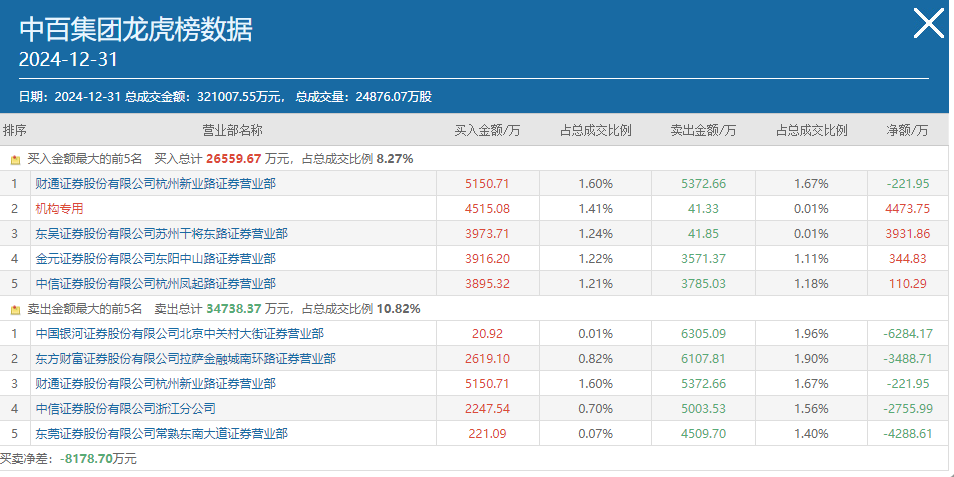Click the 卖出金额/万 column header

[703, 130]
